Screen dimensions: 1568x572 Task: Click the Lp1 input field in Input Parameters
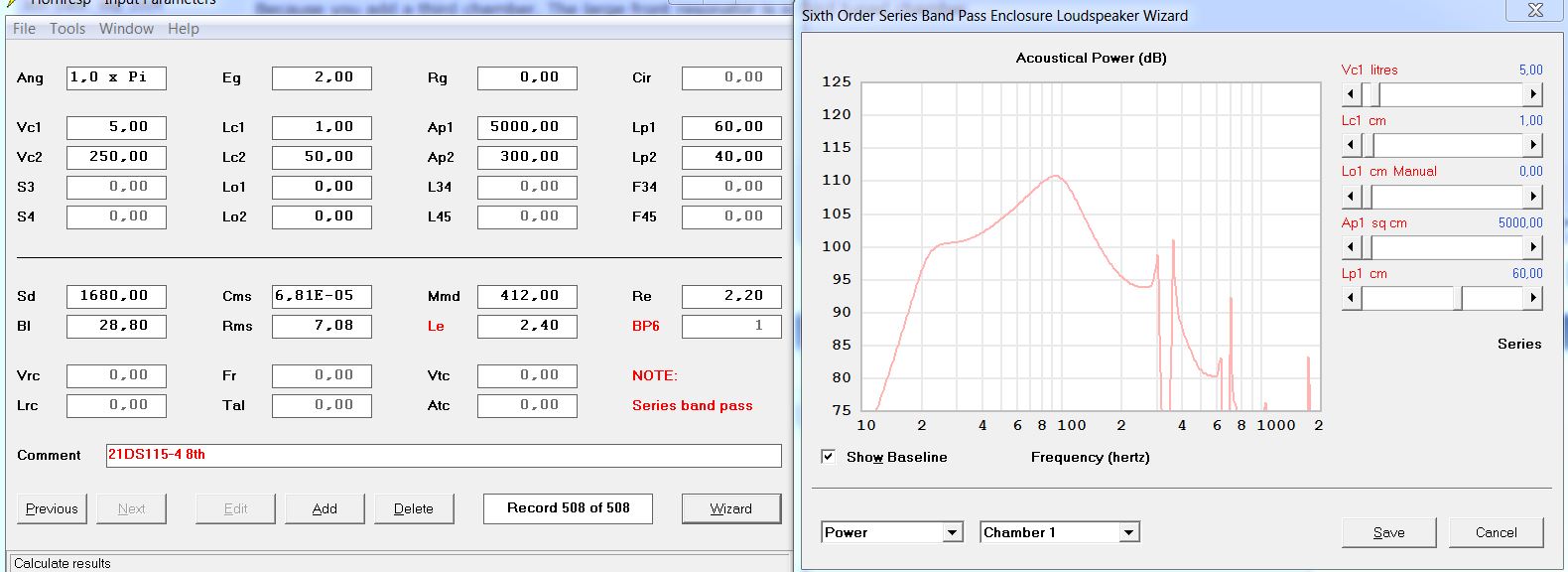731,127
